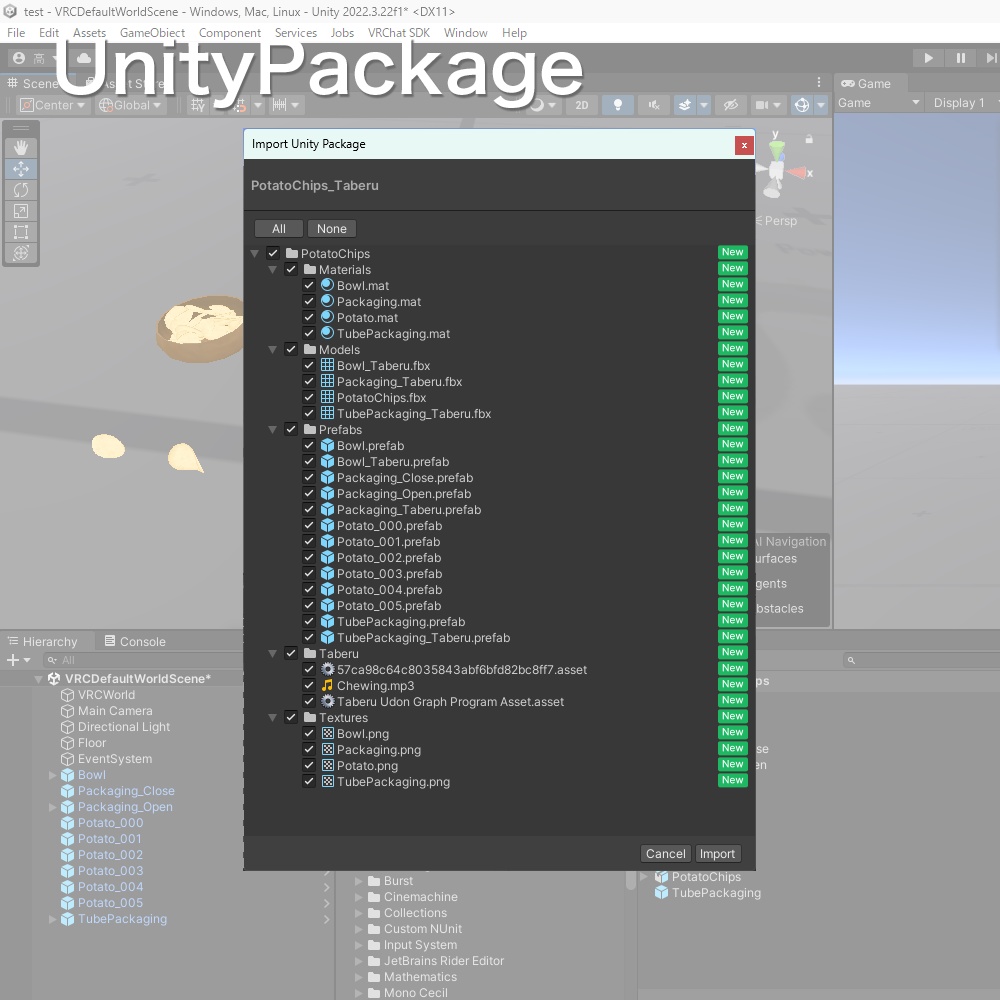Click the All button in import dialog
1000x1000 pixels.
(279, 228)
